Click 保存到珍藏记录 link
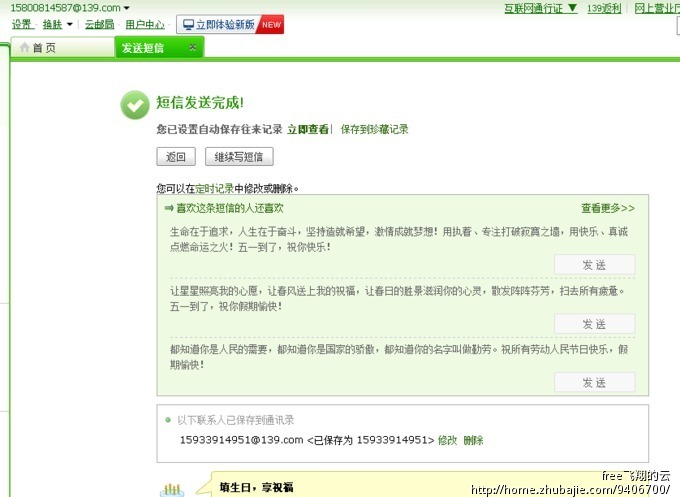The height and width of the screenshot is (497, 680). 375,129
